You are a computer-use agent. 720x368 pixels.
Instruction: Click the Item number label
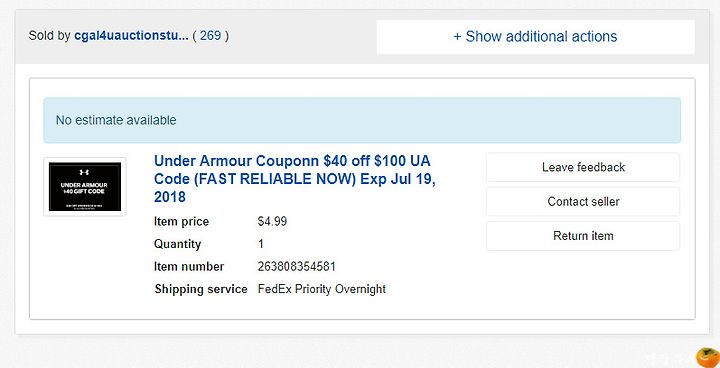(x=189, y=266)
